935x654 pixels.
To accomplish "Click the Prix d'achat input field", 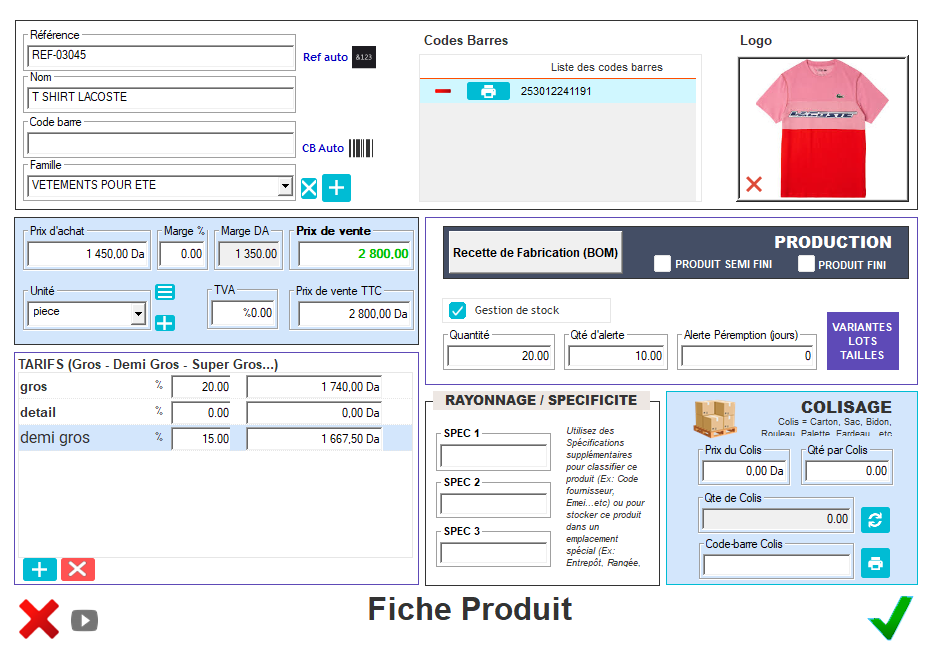I will [x=88, y=254].
